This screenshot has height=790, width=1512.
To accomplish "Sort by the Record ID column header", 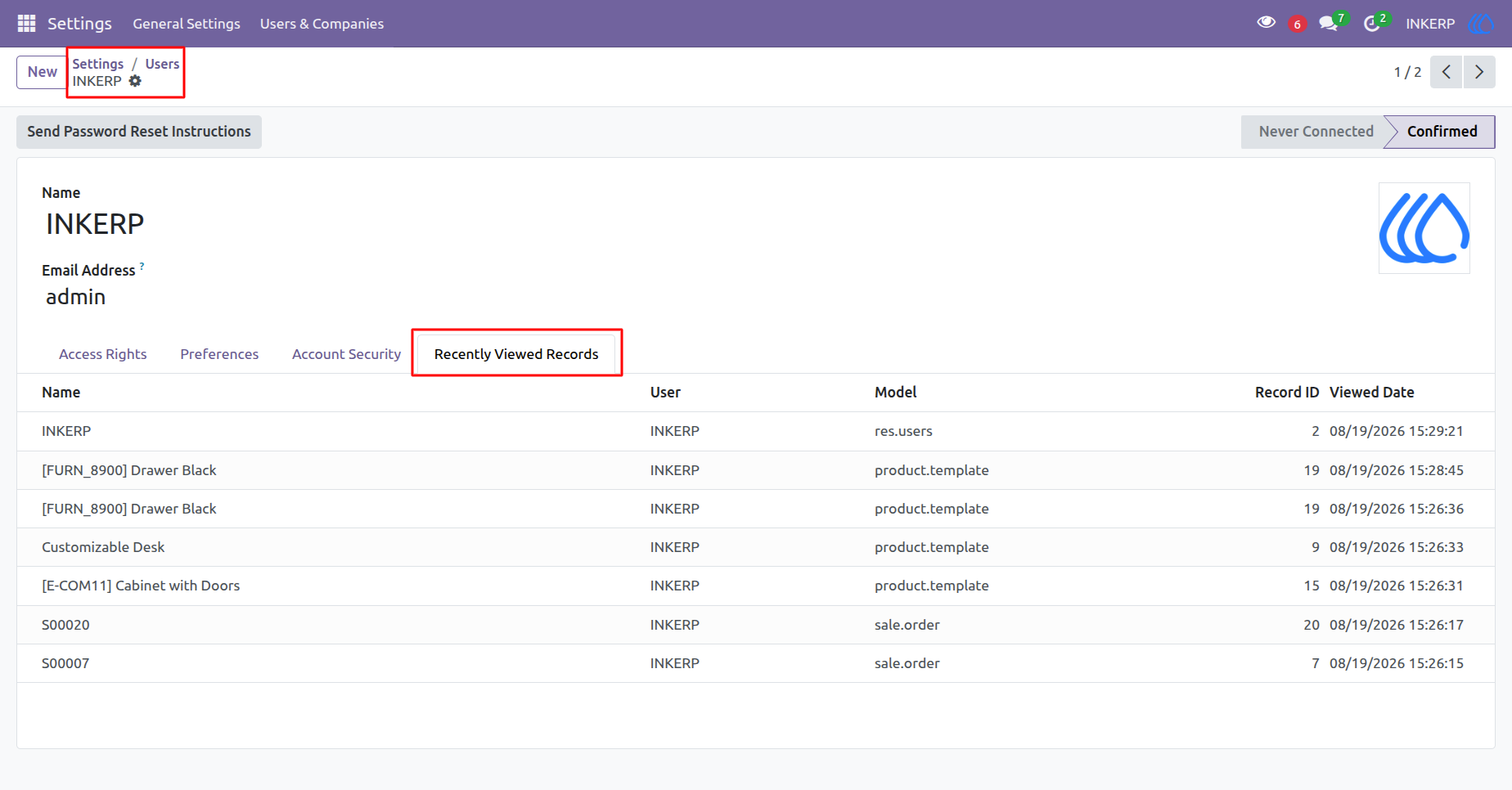I will (1287, 393).
